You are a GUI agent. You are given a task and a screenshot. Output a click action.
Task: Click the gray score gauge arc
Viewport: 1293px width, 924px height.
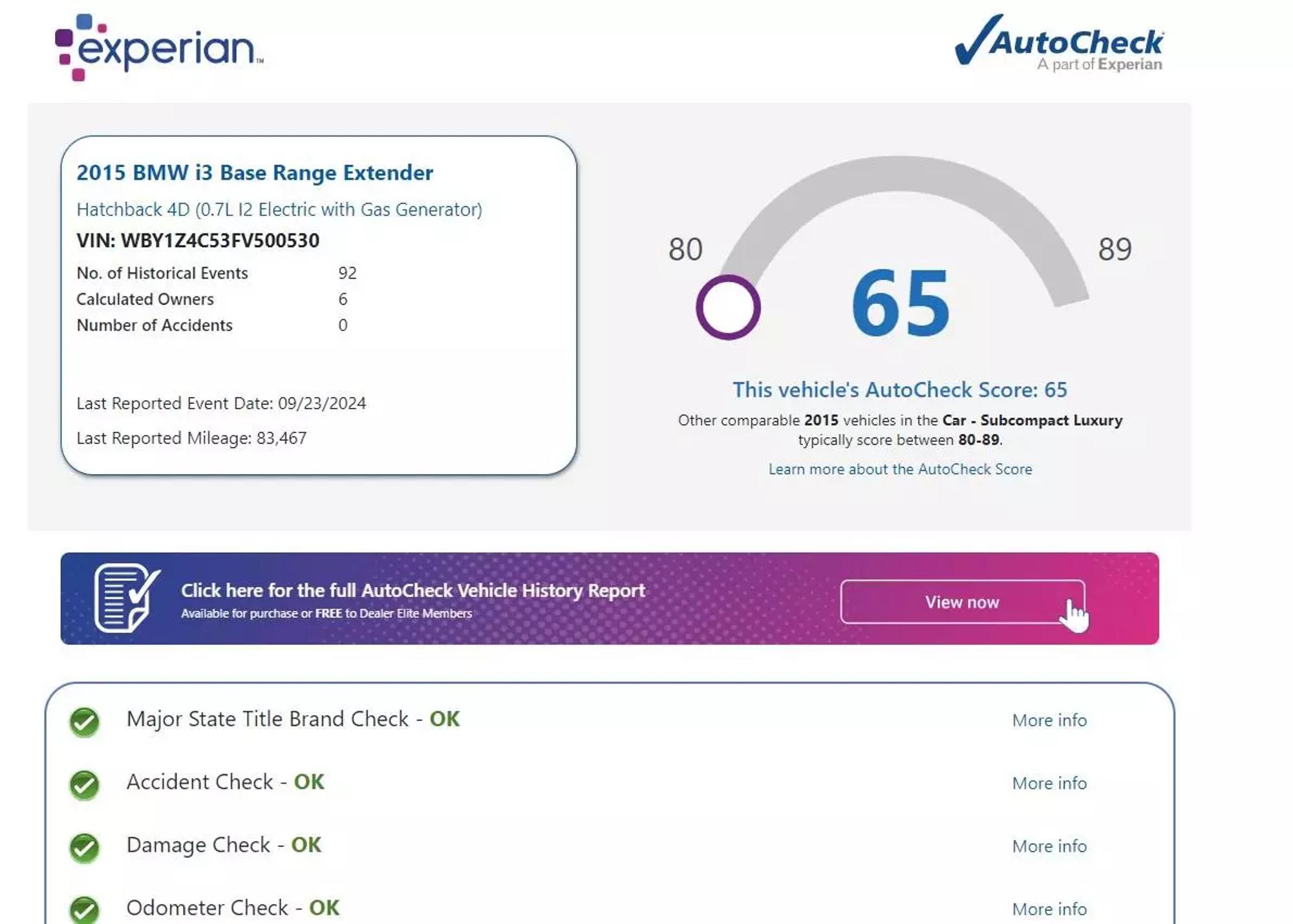tap(899, 175)
